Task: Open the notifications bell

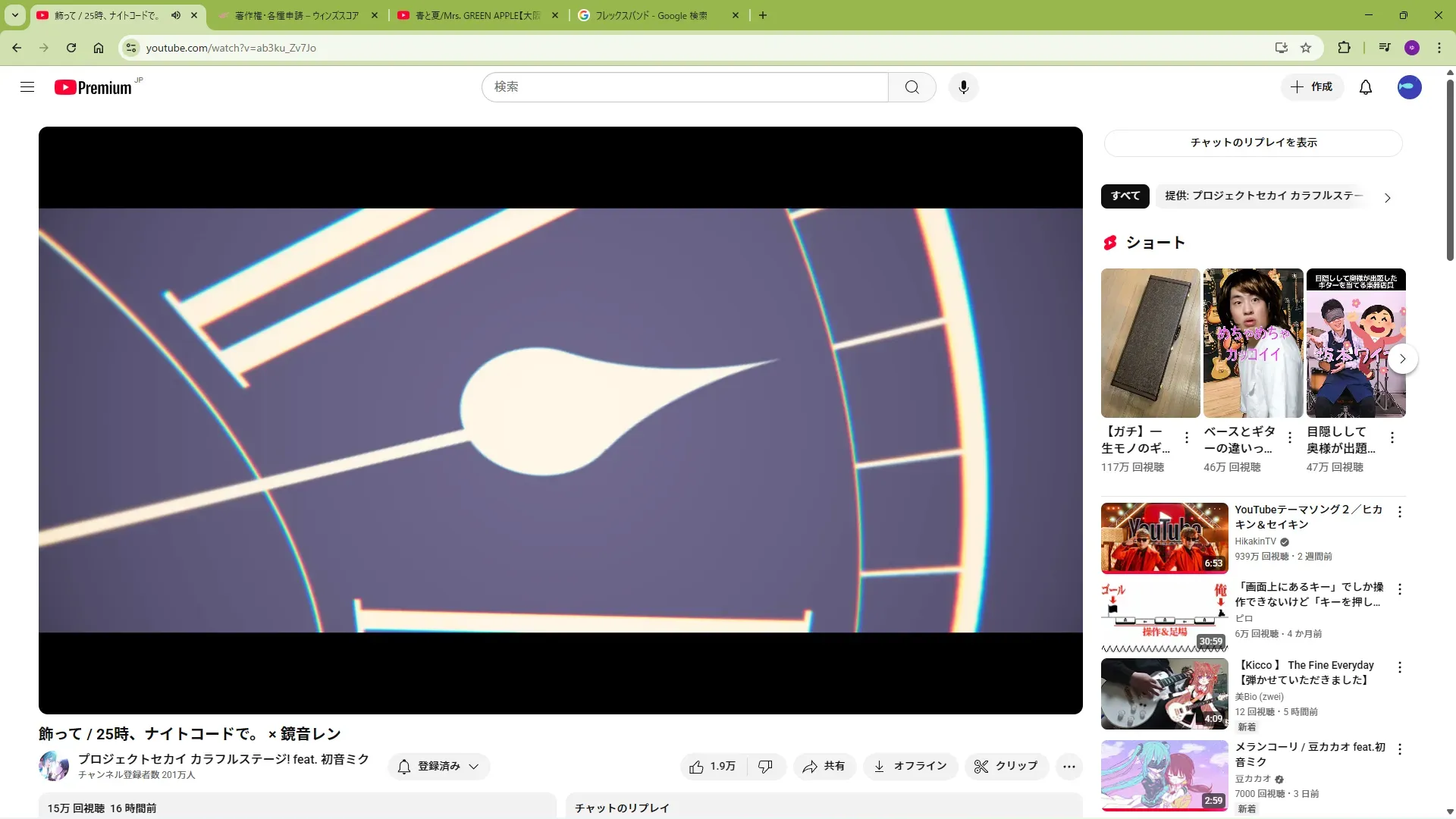Action: (1365, 87)
